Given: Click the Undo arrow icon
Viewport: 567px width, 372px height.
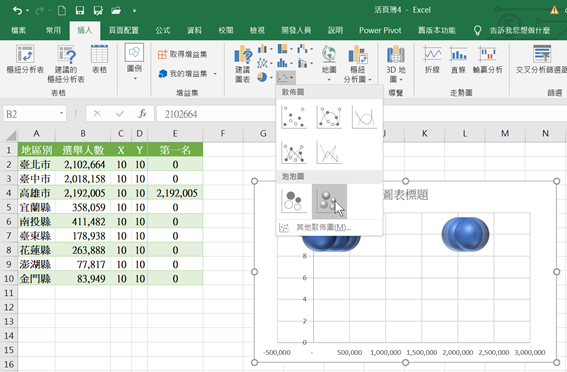Looking at the screenshot, I should 17,10.
